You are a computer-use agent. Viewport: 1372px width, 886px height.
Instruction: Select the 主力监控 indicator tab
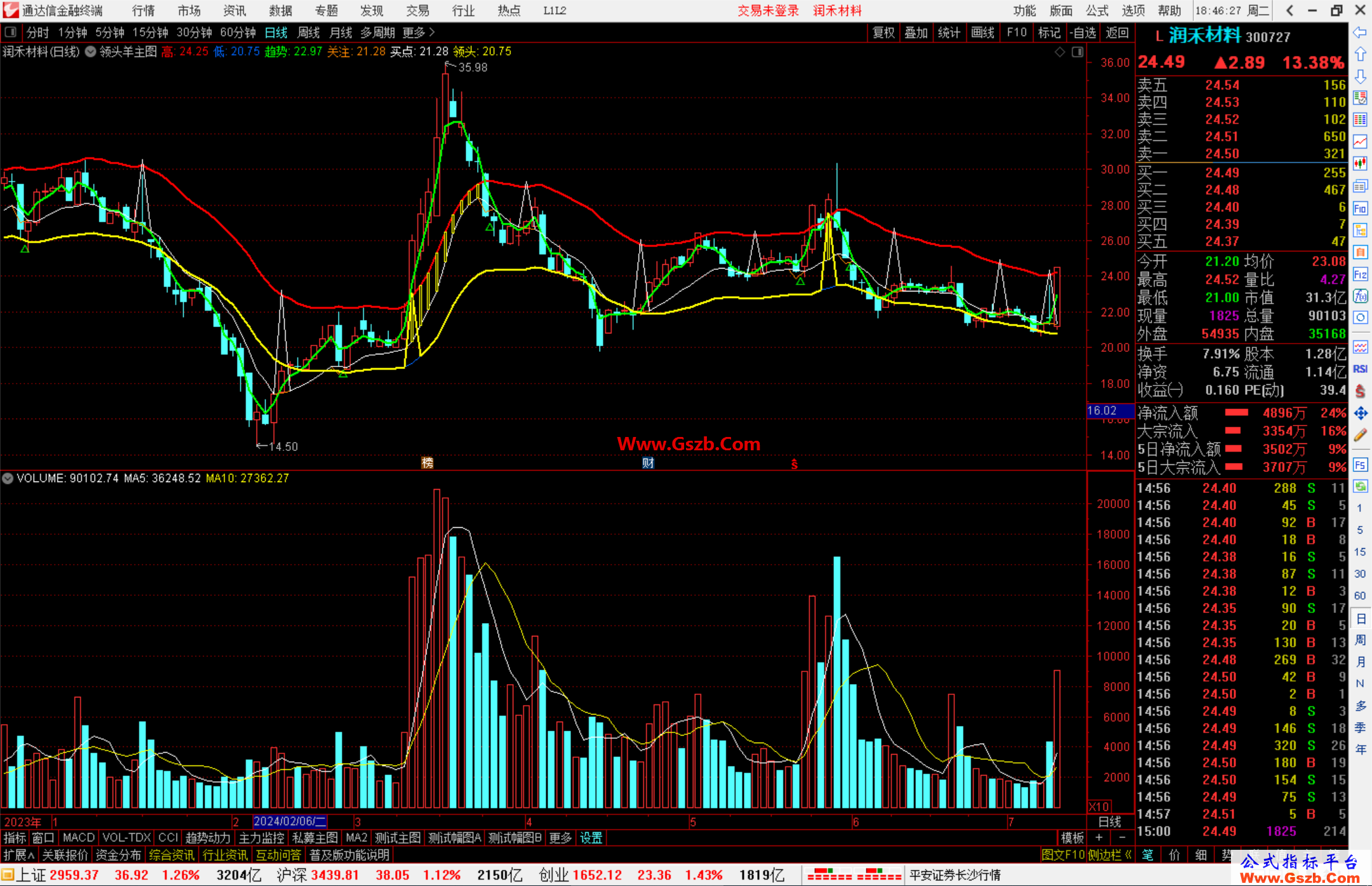[x=262, y=838]
